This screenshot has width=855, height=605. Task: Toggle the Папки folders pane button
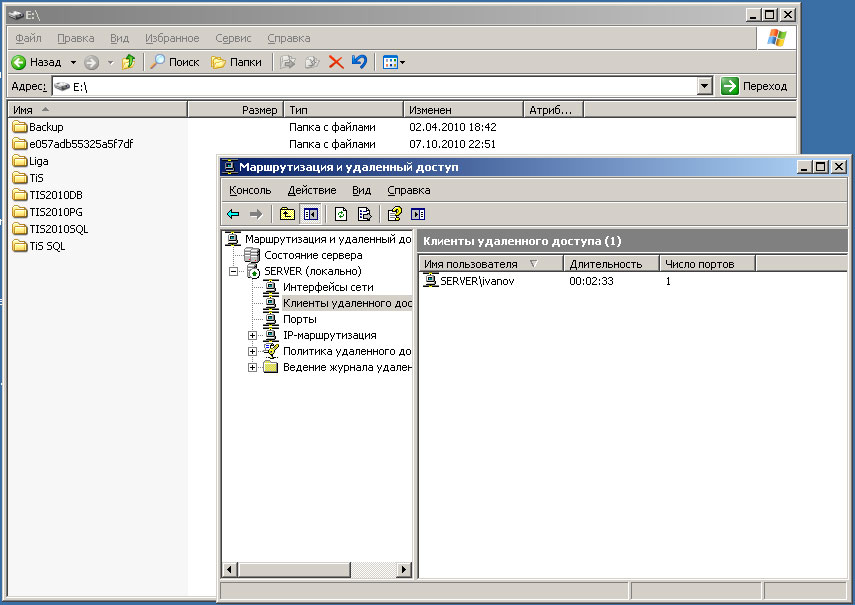[236, 62]
